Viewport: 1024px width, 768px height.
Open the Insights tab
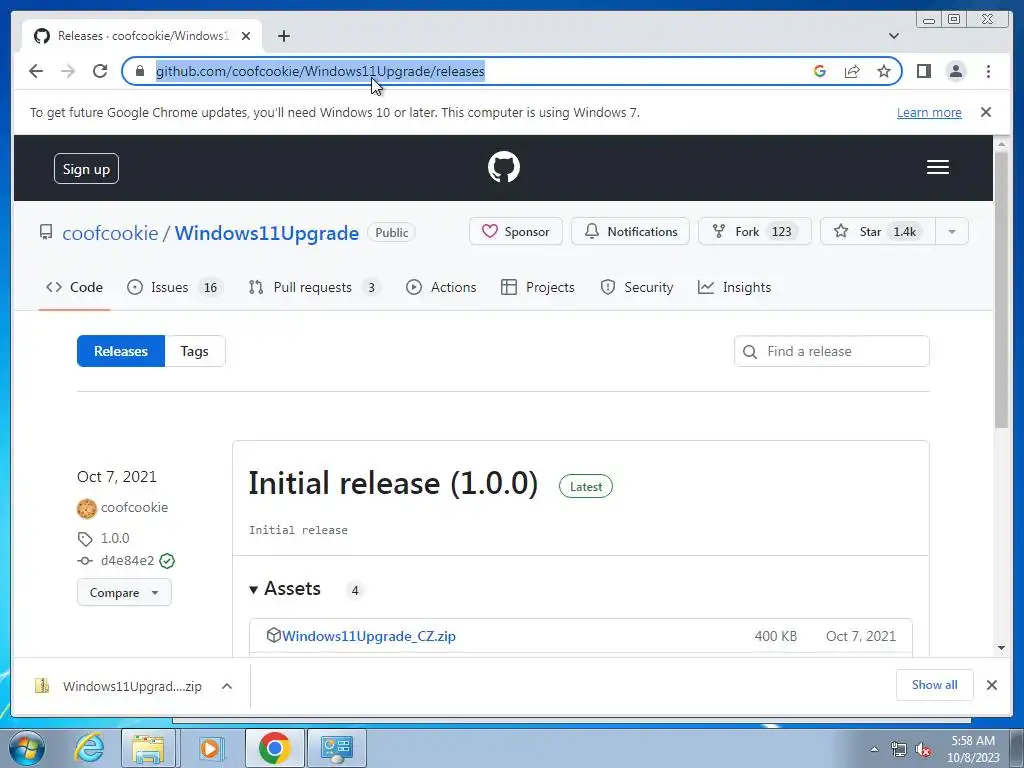click(x=735, y=287)
